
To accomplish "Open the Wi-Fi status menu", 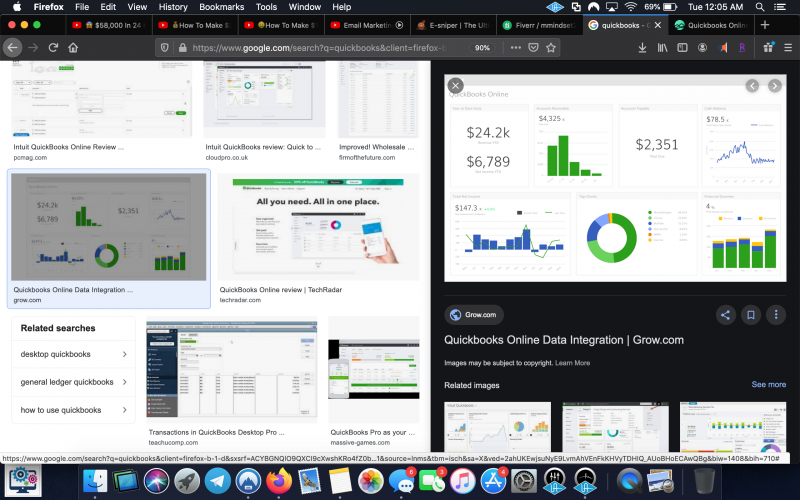I will tap(631, 7).
